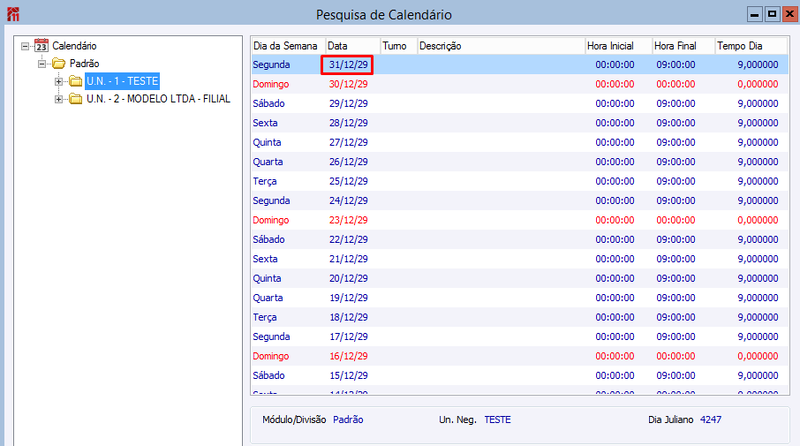The width and height of the screenshot is (800, 446).
Task: Collapse the Padrão tree node
Action: coord(42,64)
